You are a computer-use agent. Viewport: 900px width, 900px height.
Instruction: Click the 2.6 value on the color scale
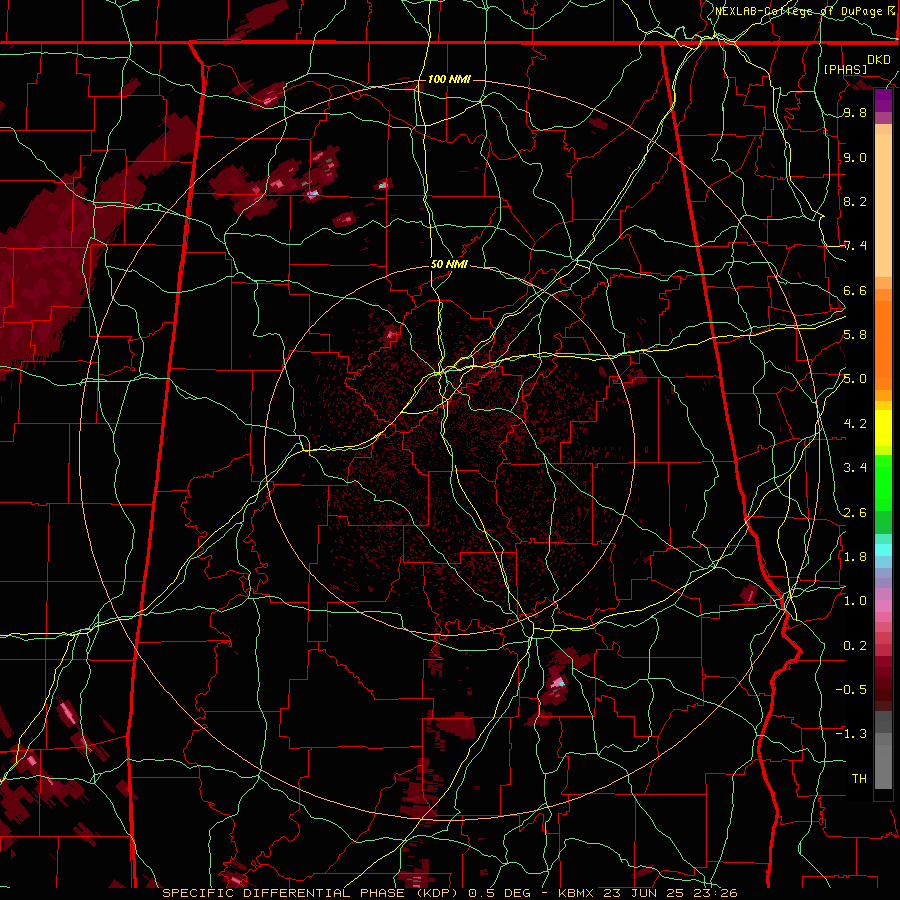tap(855, 513)
